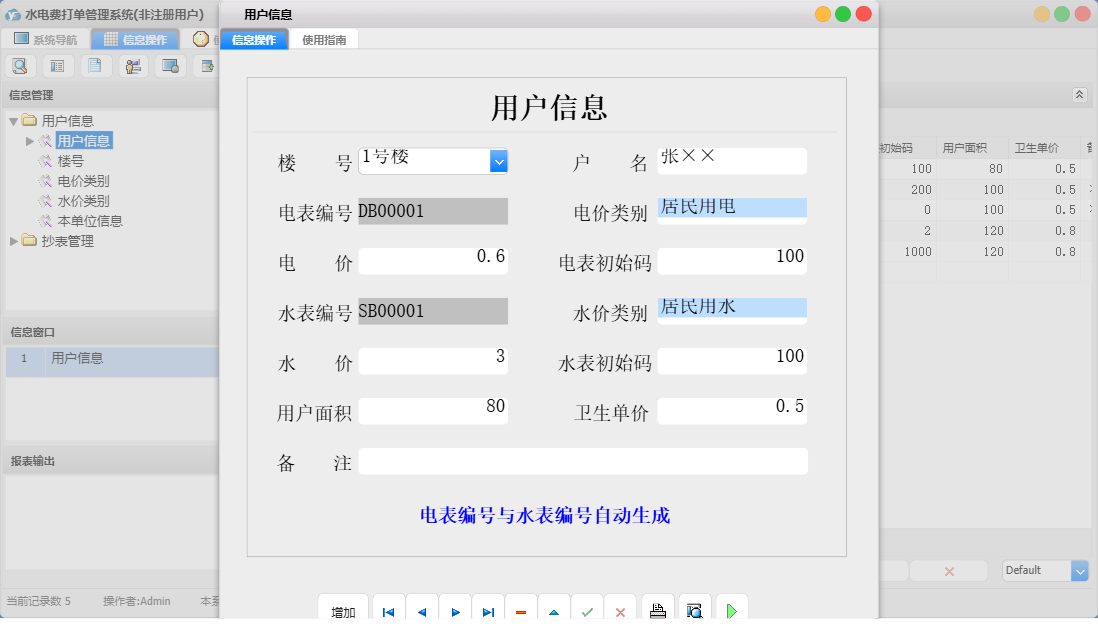Collapse the panel with the double-chevron control

pos(1079,94)
